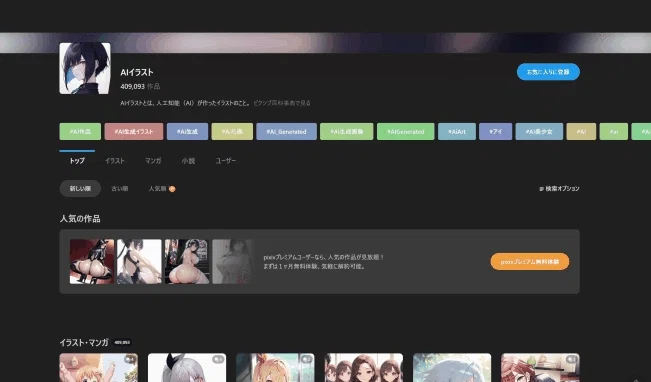Open the silver-haired character illustration thumbnail
651x382 pixels.
point(187,367)
